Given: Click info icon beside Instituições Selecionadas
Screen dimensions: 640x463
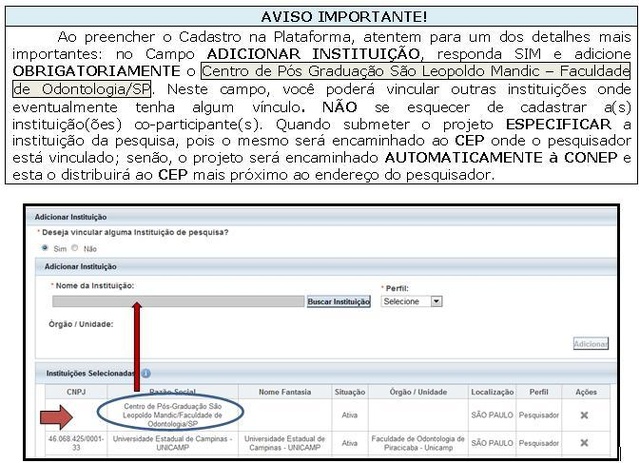Looking at the screenshot, I should (146, 373).
